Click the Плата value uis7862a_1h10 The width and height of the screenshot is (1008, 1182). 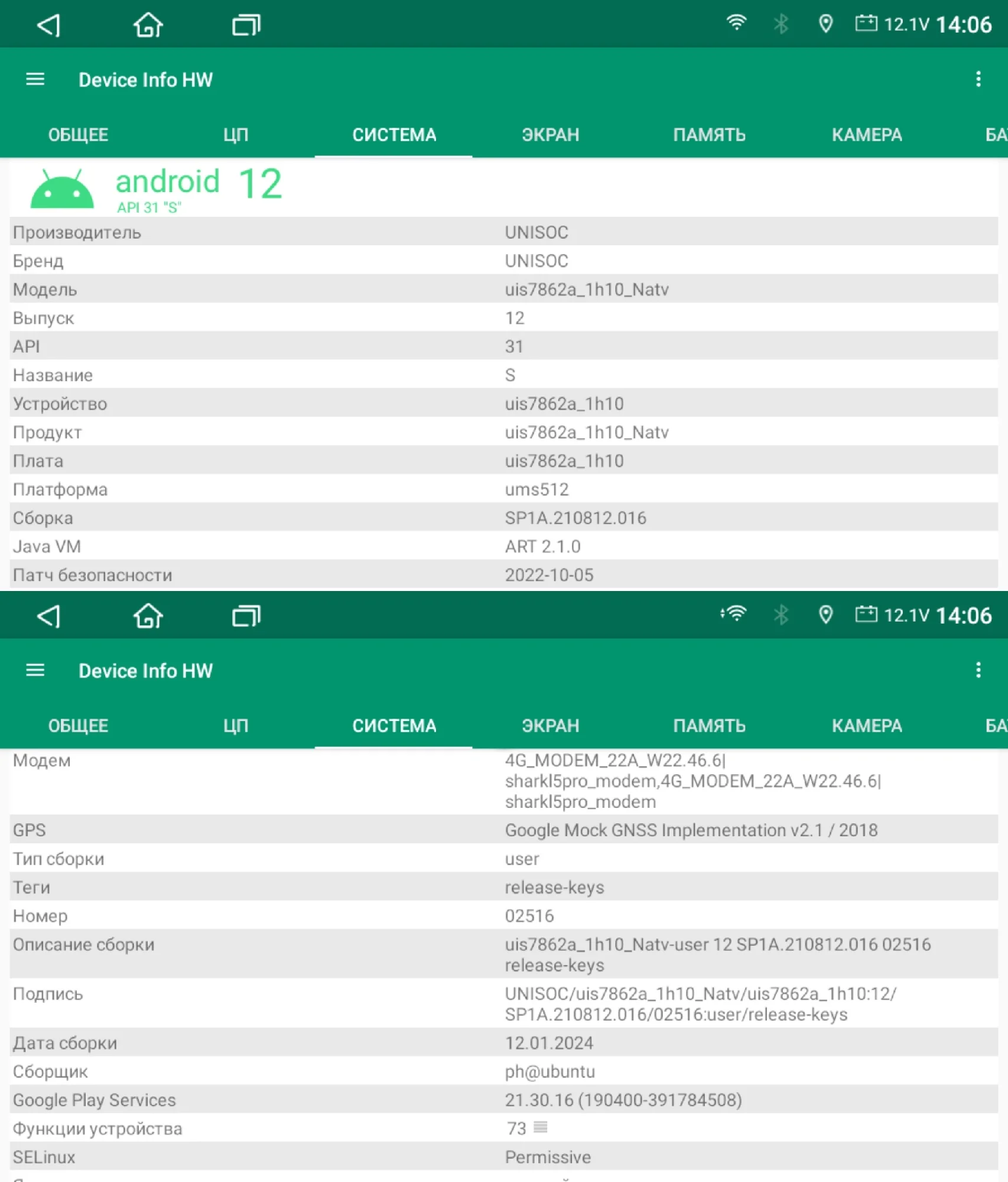[564, 461]
